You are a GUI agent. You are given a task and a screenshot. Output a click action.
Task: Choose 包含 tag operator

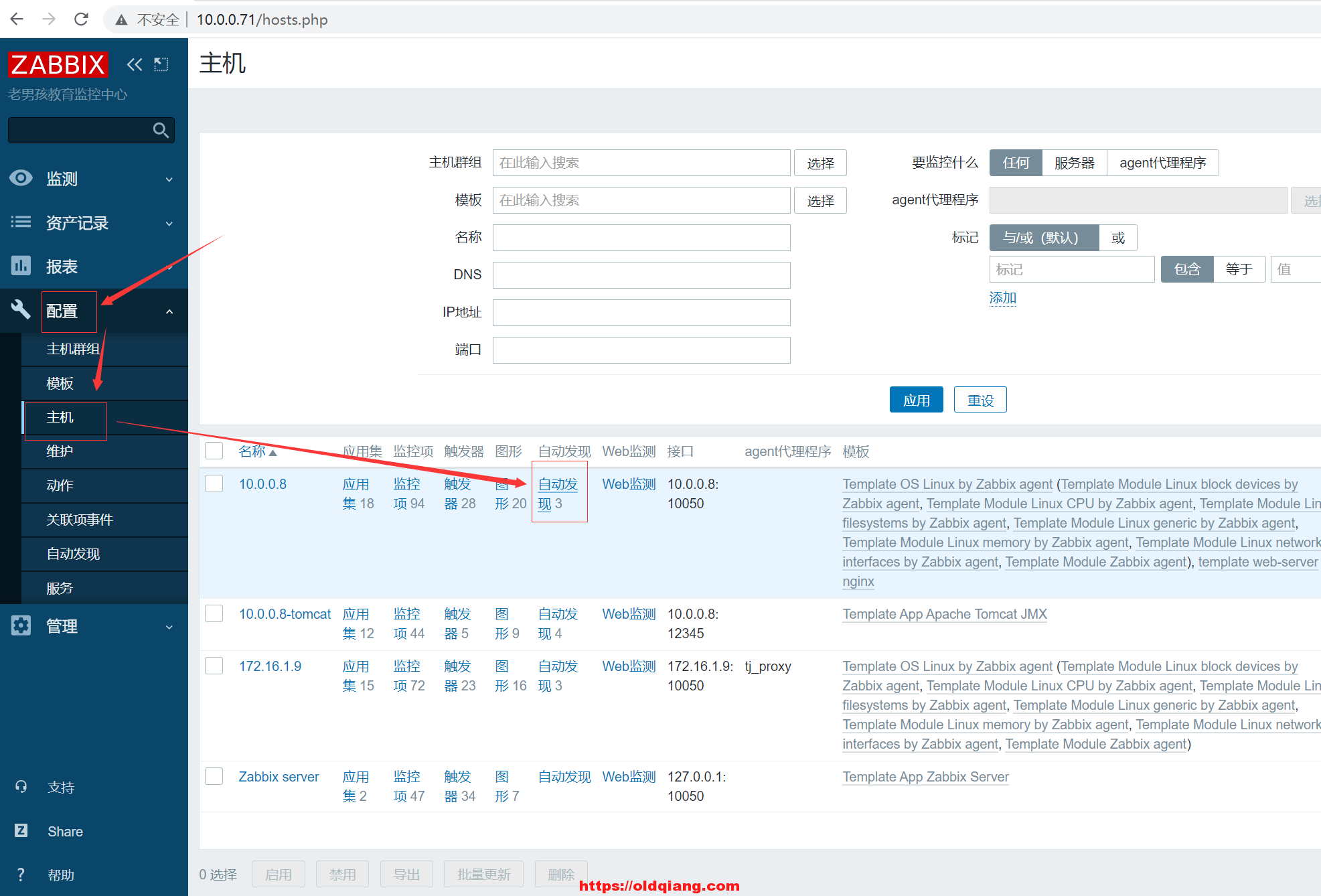(x=1187, y=269)
